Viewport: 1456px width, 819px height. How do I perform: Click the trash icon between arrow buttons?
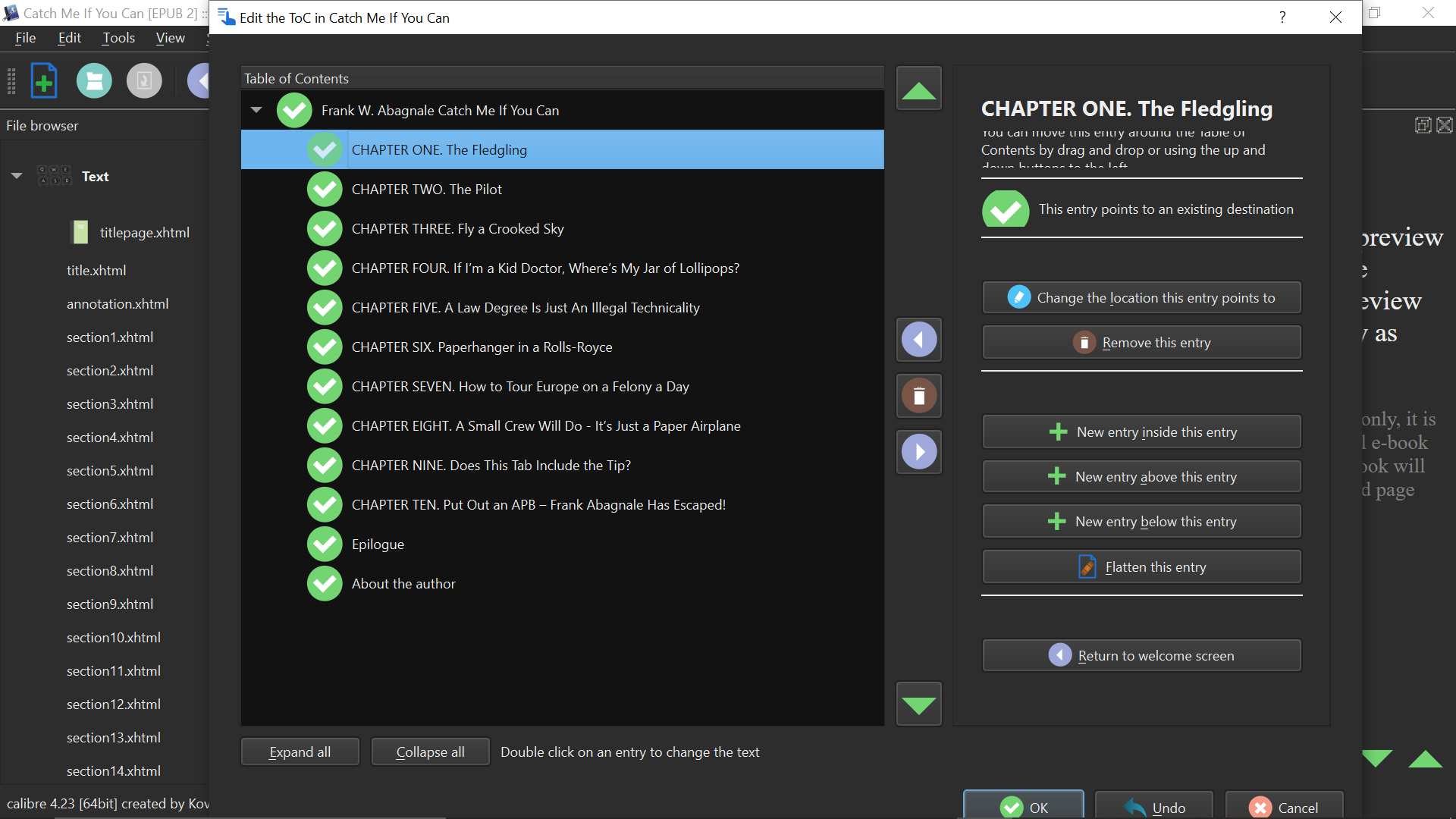coord(918,396)
